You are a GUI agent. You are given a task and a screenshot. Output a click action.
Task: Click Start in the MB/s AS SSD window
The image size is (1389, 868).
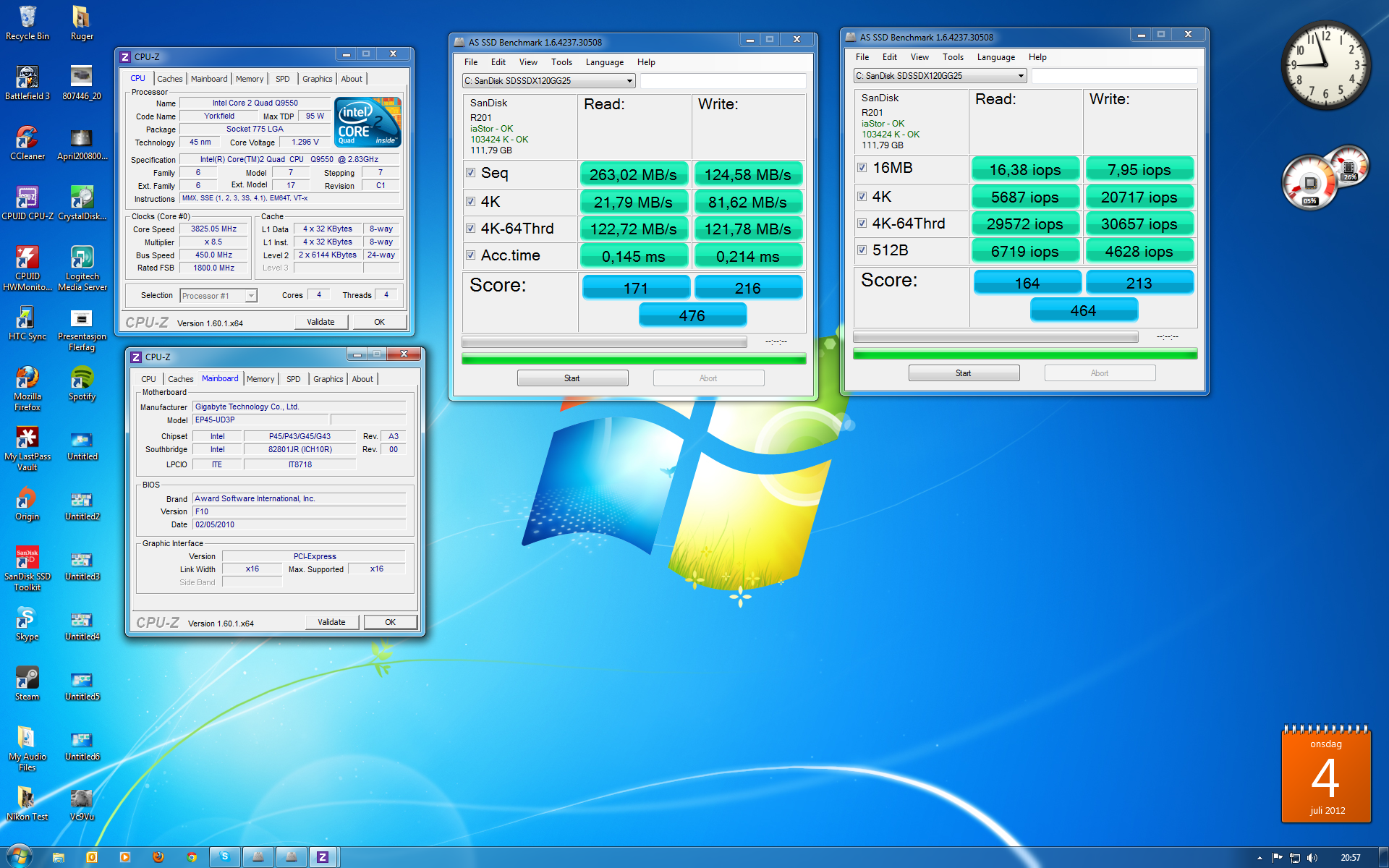pyautogui.click(x=572, y=378)
